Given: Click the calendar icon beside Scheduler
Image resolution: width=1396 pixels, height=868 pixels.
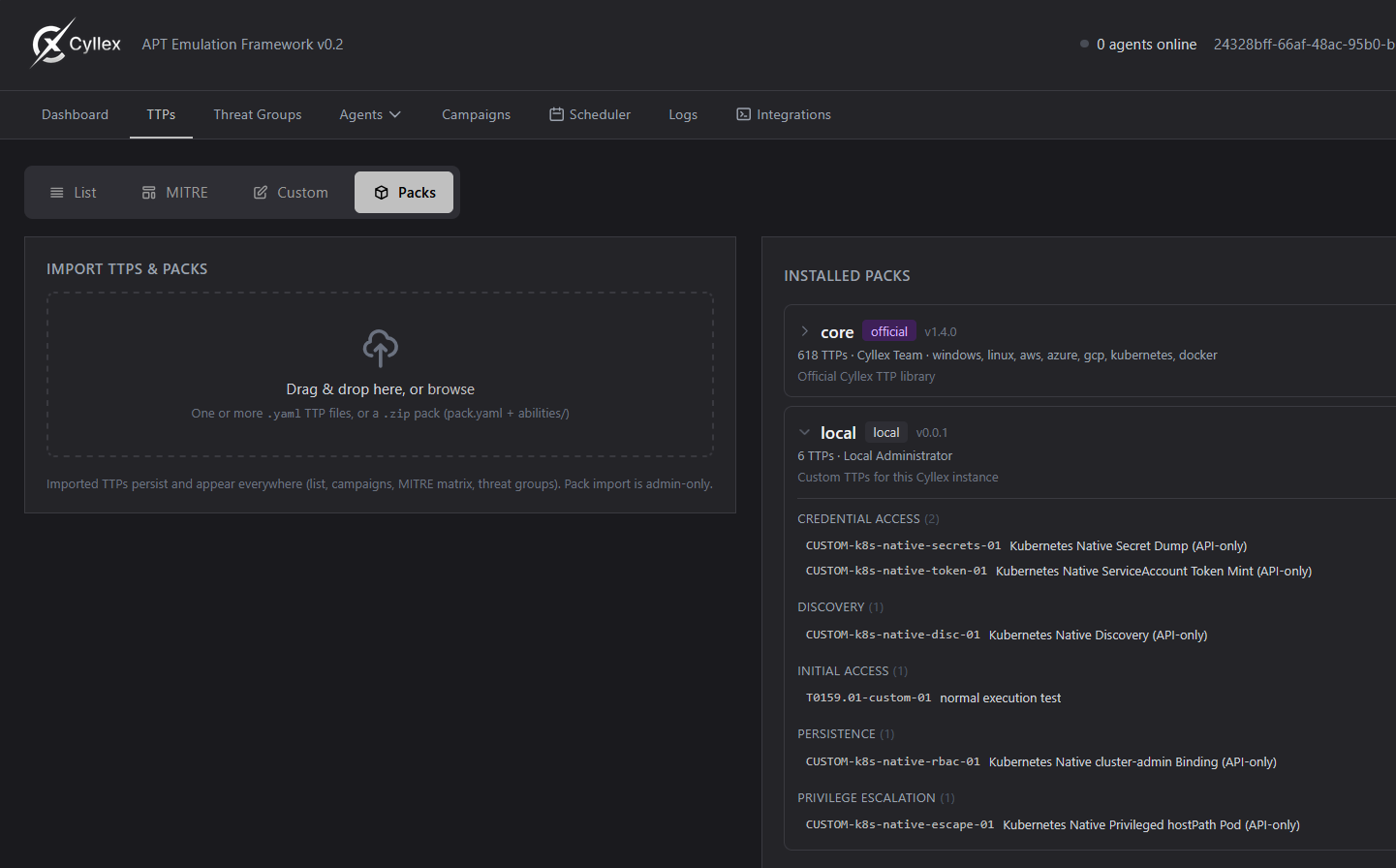Looking at the screenshot, I should tap(556, 114).
